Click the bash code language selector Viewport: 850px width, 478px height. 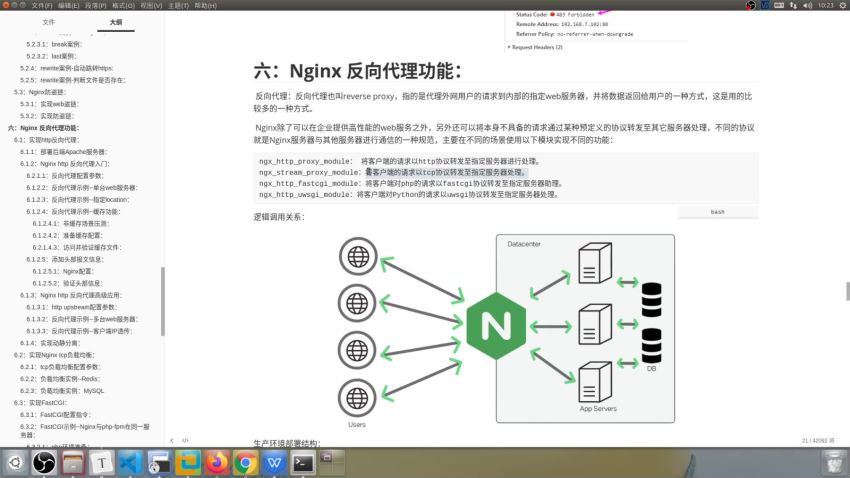tap(716, 212)
